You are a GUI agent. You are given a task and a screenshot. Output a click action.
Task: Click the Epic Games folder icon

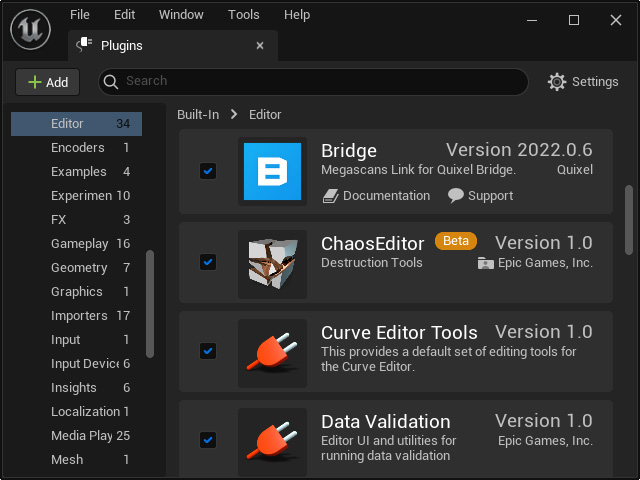(485, 263)
